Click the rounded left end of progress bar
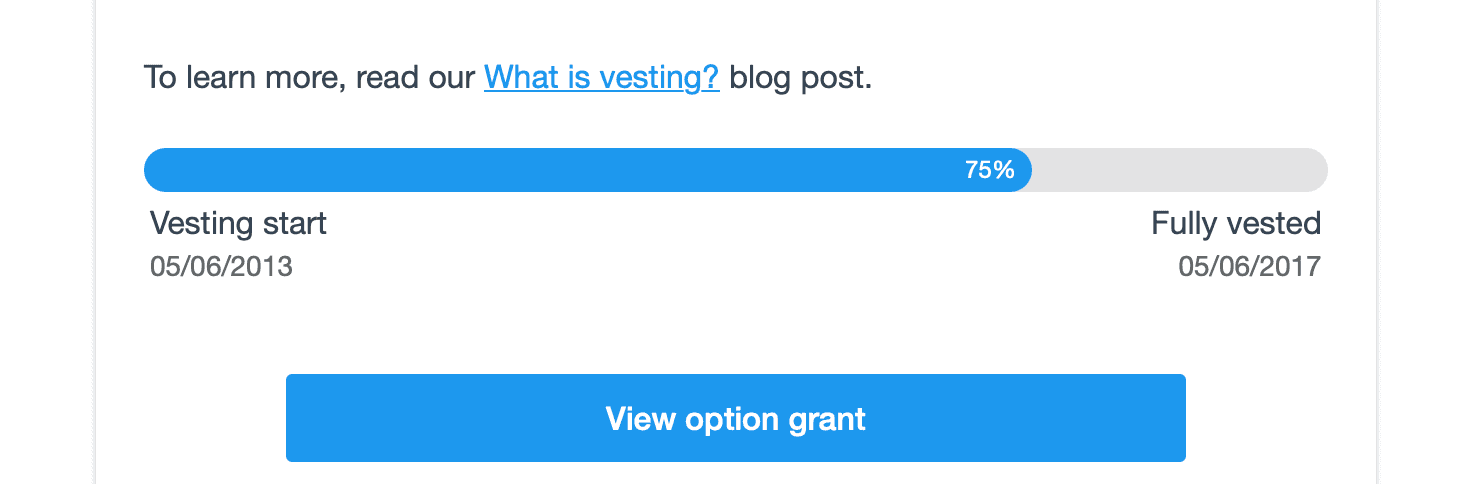1462x484 pixels. (x=156, y=170)
